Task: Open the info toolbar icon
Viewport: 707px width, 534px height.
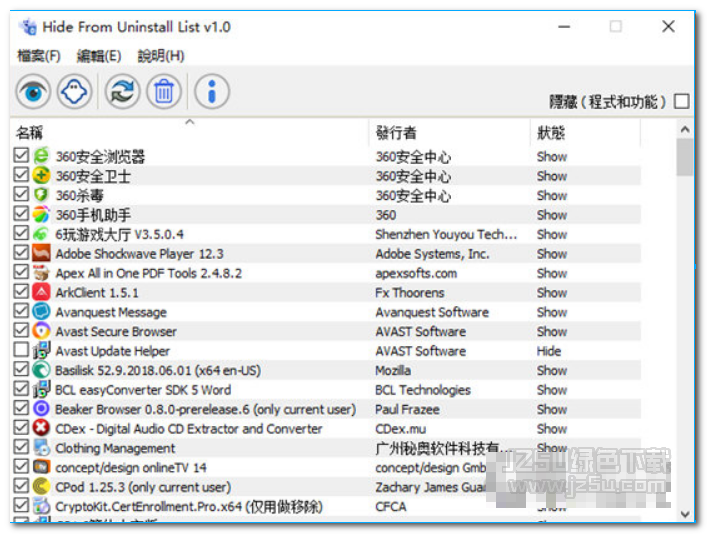Action: (211, 92)
